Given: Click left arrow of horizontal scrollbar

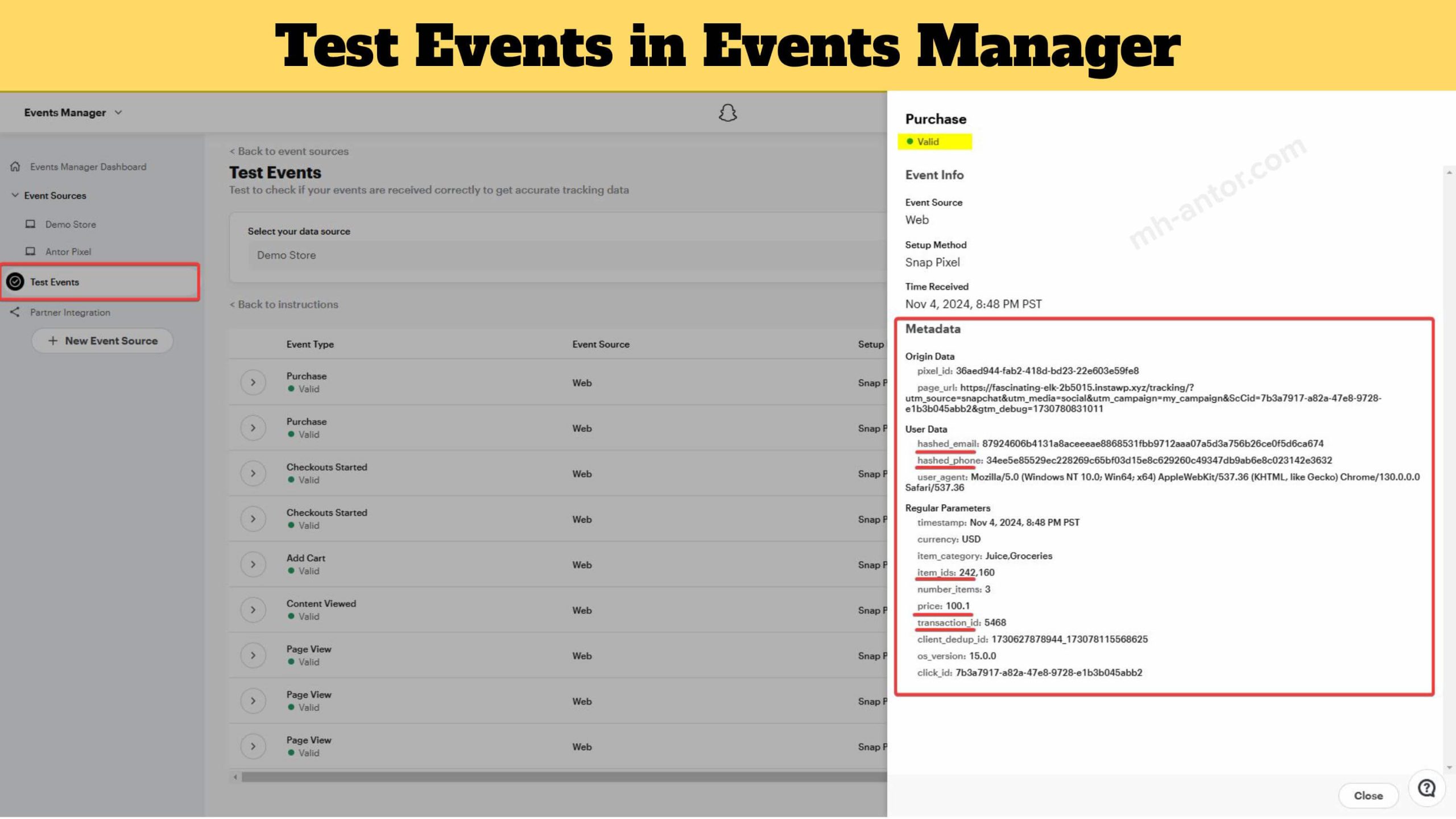Looking at the screenshot, I should pos(235,777).
